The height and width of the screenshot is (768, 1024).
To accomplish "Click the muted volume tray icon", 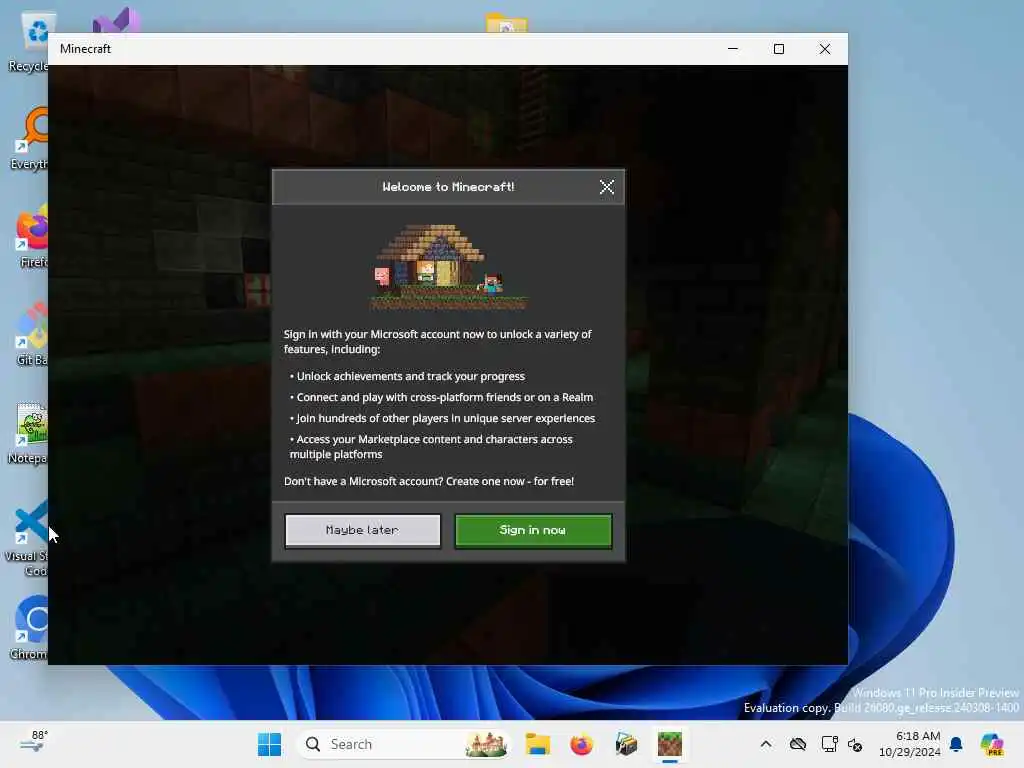I will tap(856, 744).
